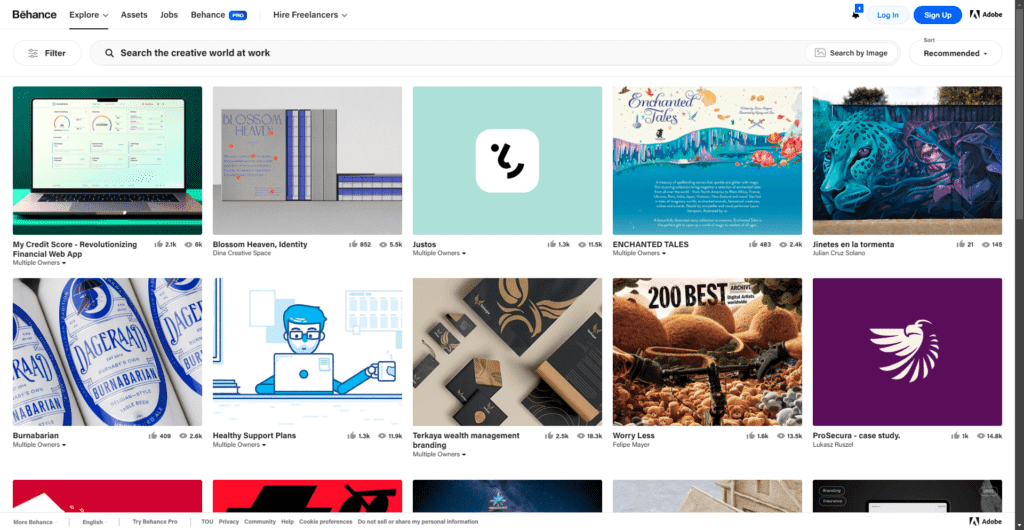1024x530 pixels.
Task: Click the Behance logo
Action: click(35, 15)
